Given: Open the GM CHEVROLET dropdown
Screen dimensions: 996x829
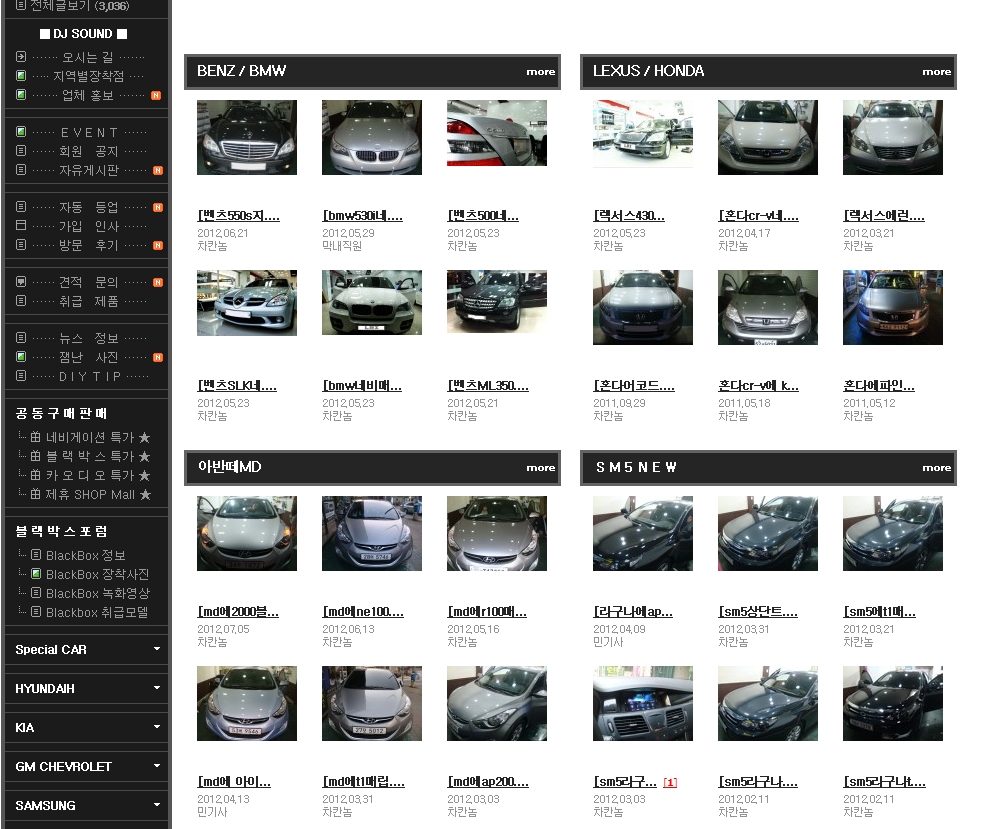Looking at the screenshot, I should (x=157, y=766).
